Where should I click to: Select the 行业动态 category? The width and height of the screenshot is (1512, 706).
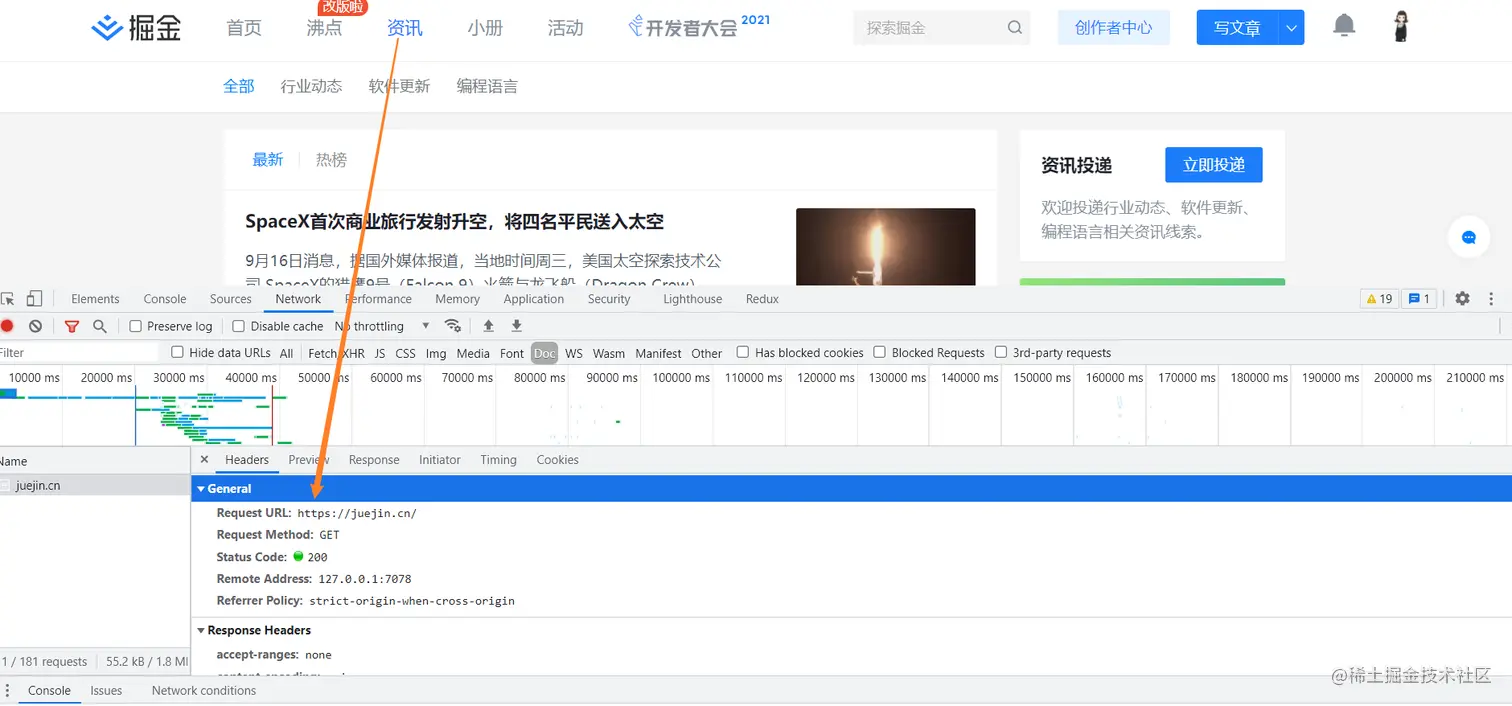(312, 86)
